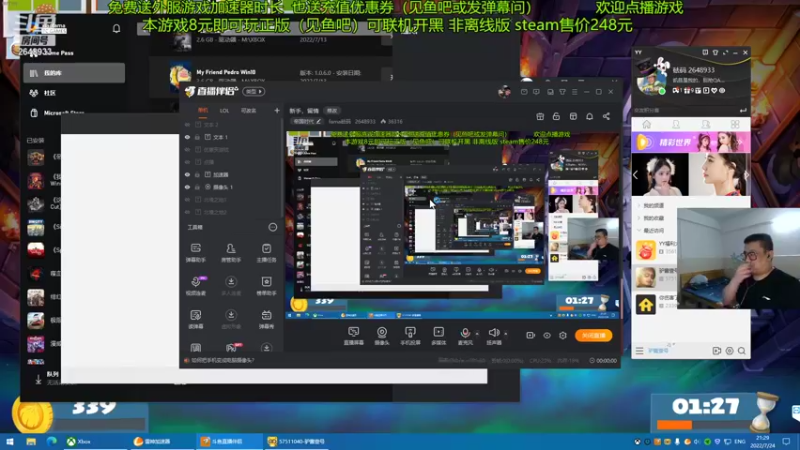Click the gift box icon above the preview

540,116
